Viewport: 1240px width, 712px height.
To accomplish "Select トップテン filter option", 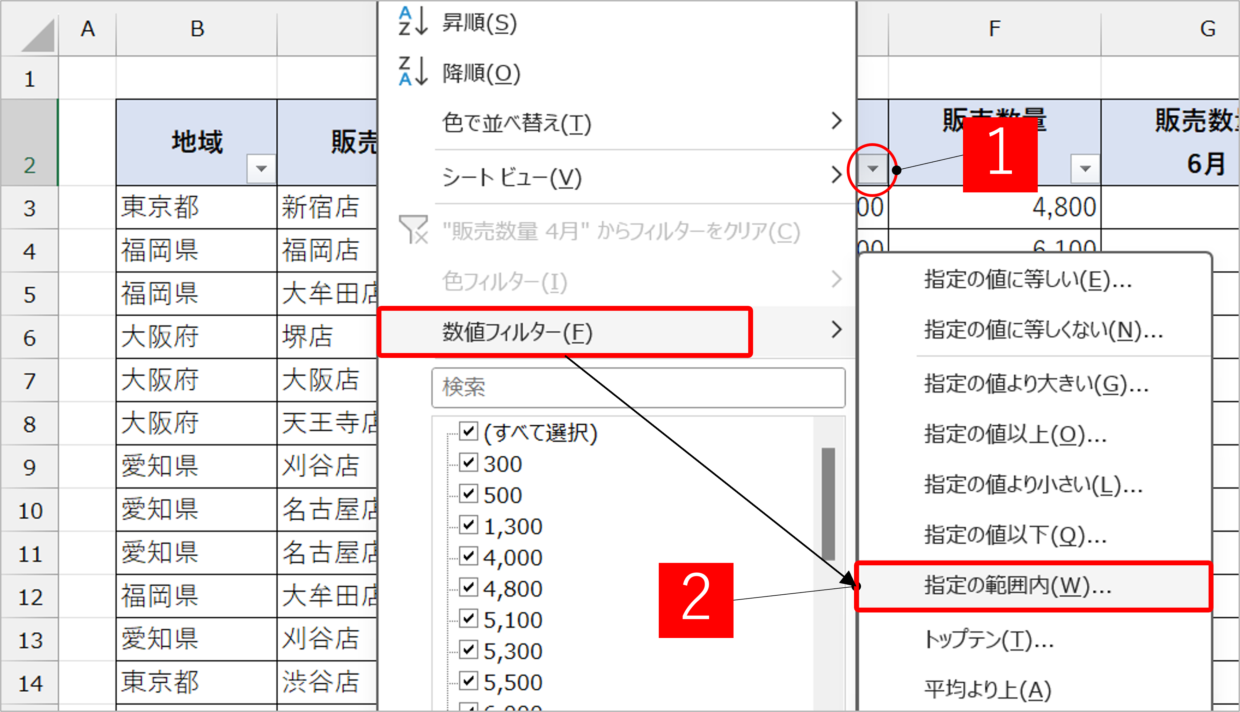I will pos(988,639).
